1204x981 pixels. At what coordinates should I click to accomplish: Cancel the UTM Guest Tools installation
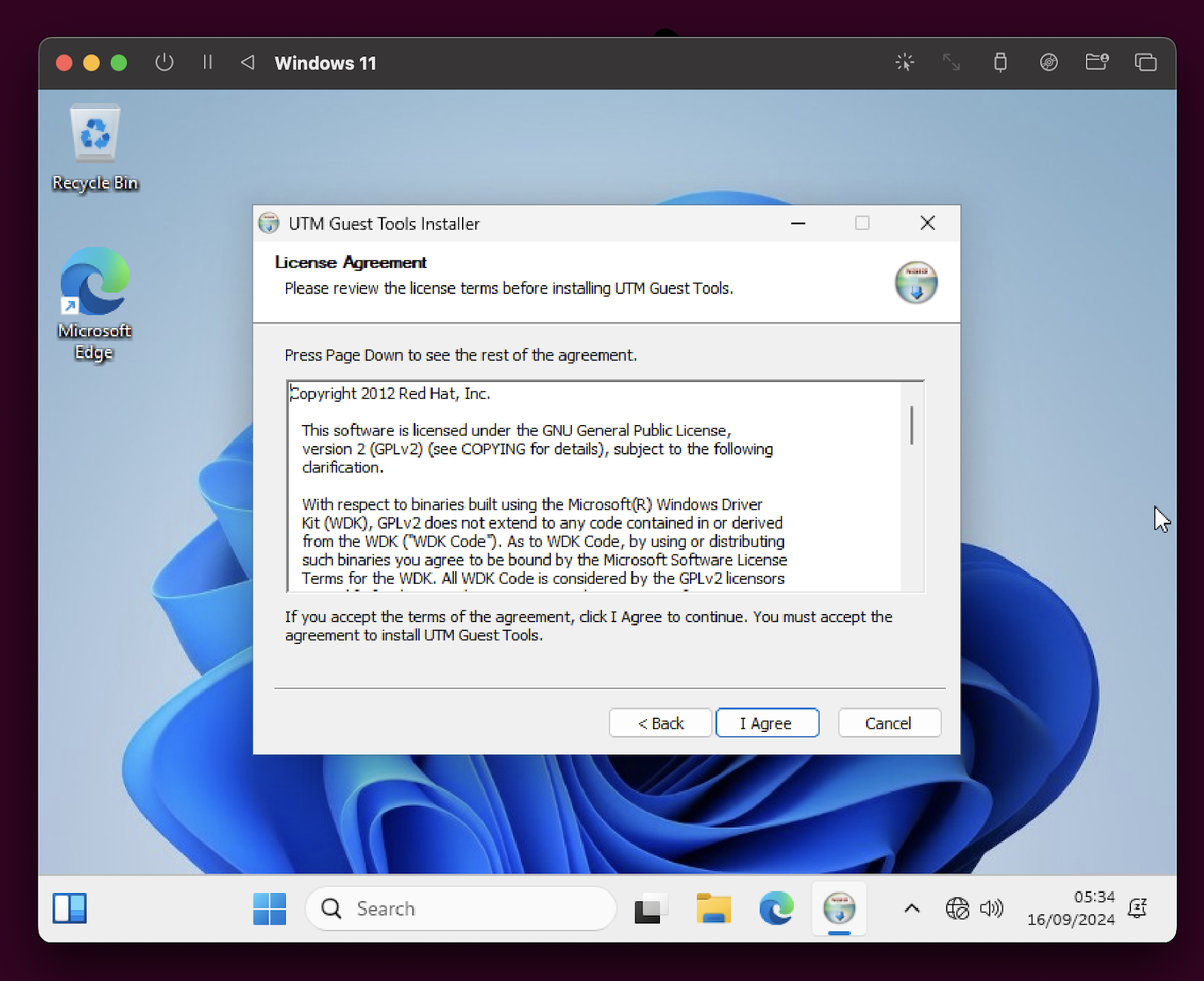[x=889, y=723]
